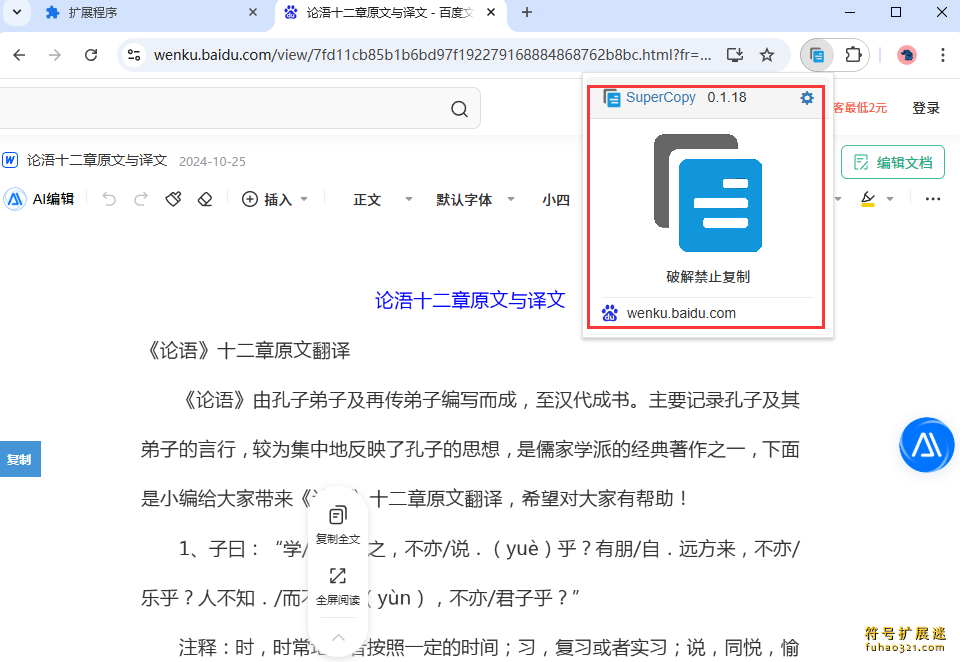Bookmark this page with the star icon
This screenshot has height=662, width=960.
click(767, 55)
